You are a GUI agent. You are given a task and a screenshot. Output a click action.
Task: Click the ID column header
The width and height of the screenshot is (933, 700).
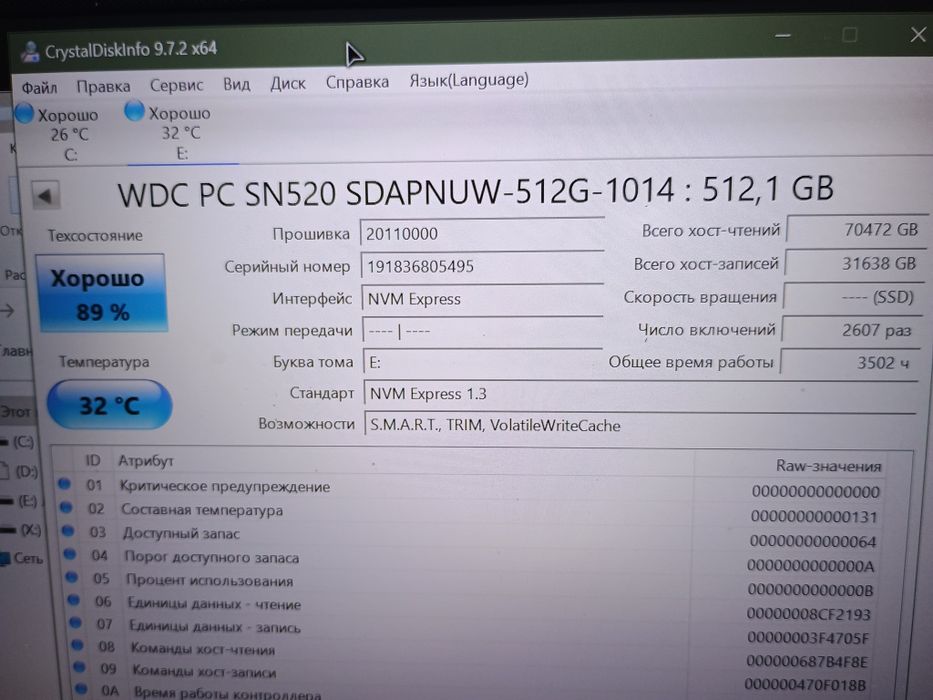click(92, 461)
